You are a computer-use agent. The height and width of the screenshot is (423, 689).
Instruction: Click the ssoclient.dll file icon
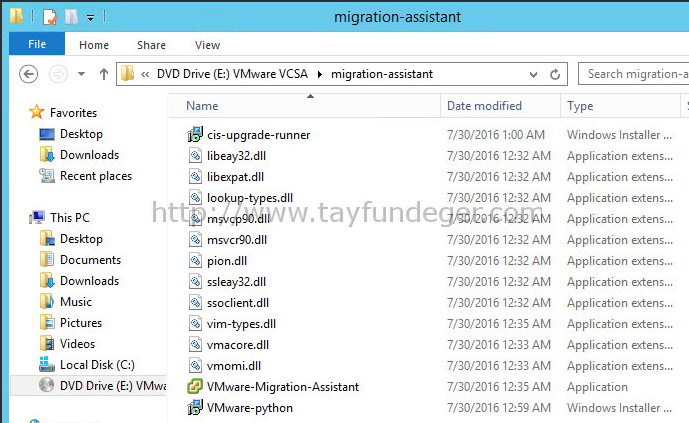[195, 303]
